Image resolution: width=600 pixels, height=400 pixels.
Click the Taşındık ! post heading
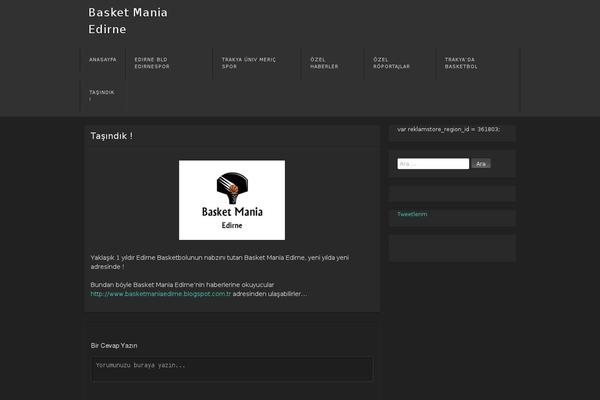click(x=112, y=136)
